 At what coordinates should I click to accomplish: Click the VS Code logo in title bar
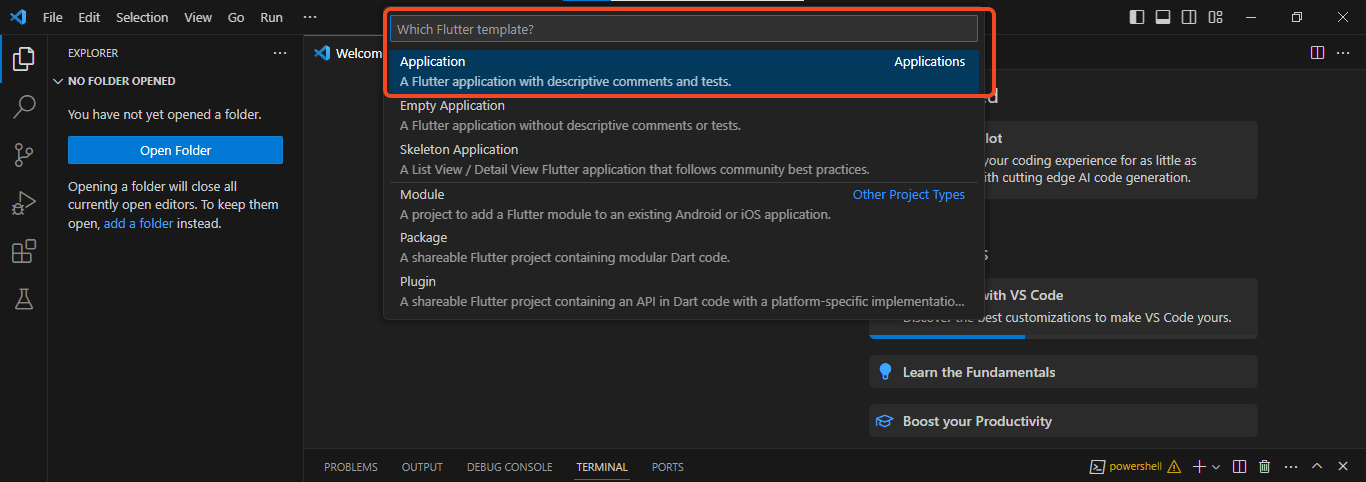point(18,17)
